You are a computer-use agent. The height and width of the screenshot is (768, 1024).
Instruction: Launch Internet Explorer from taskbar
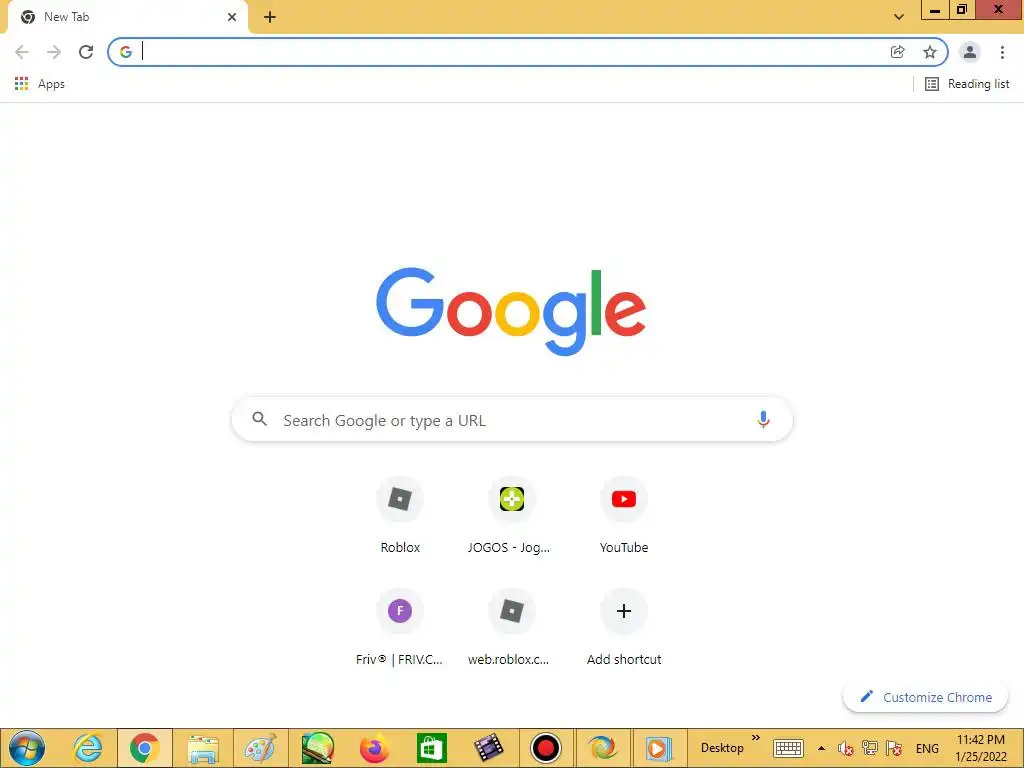click(x=88, y=748)
